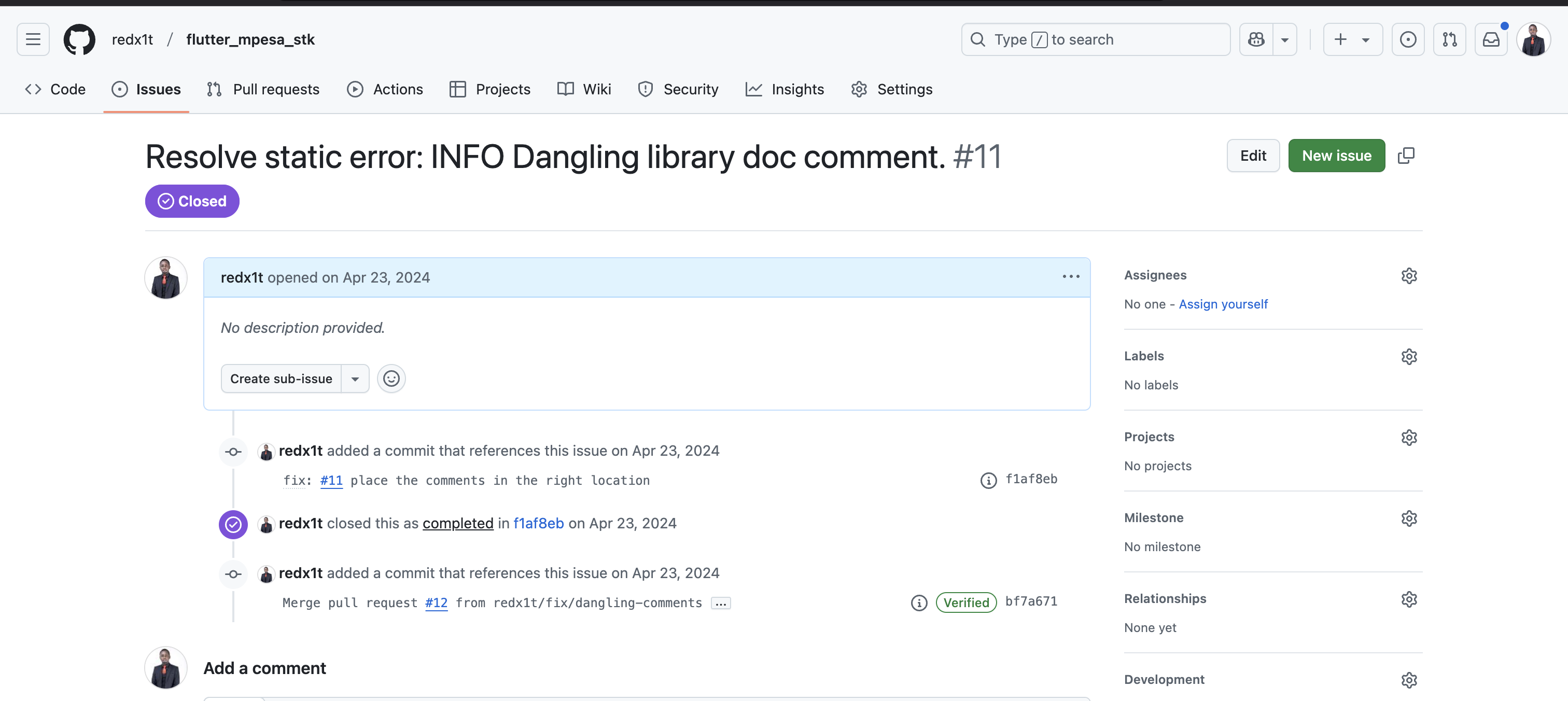Expand the Copilot dropdown arrow in header
Viewport: 1568px width, 701px height.
1285,39
